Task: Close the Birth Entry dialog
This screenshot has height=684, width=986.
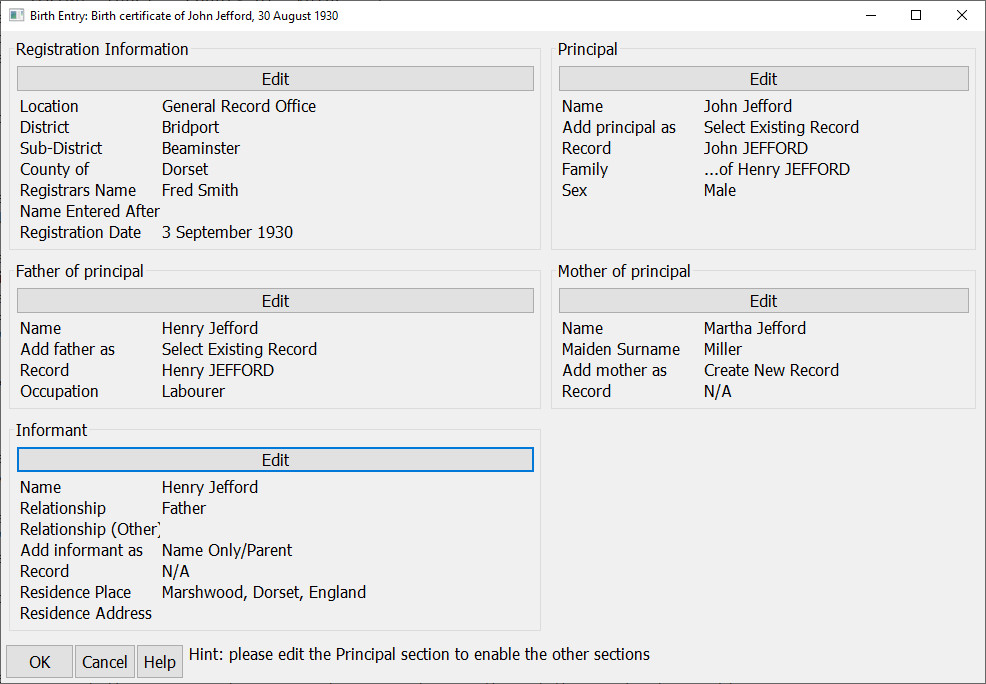Action: click(962, 16)
